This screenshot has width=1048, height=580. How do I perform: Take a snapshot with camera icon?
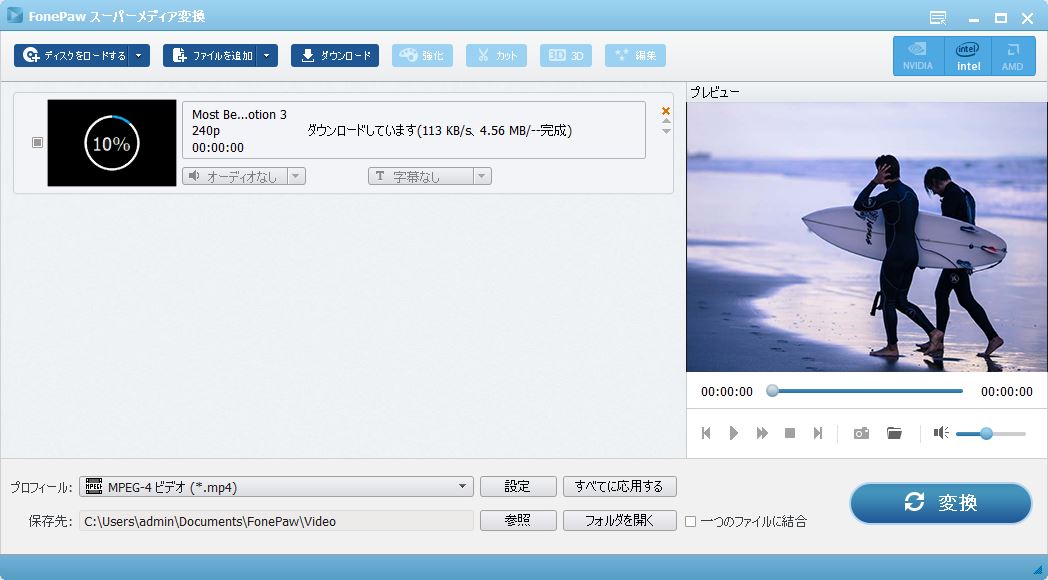click(x=861, y=433)
